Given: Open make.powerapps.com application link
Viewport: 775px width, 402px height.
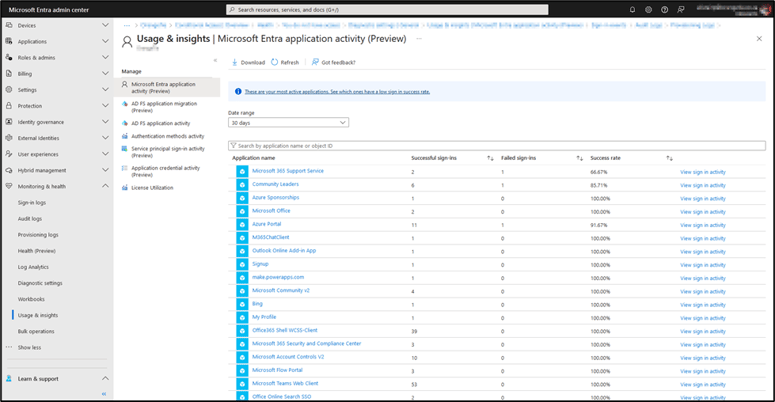Looking at the screenshot, I should (x=278, y=277).
